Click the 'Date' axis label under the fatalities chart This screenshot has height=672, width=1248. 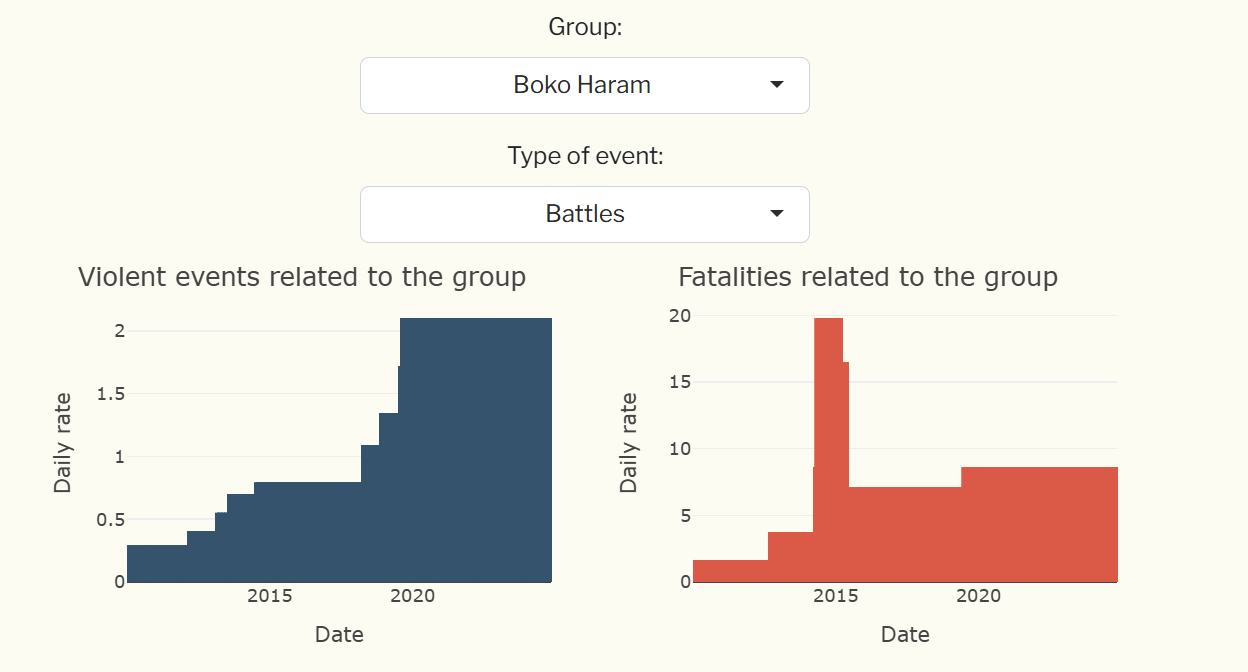click(x=905, y=634)
